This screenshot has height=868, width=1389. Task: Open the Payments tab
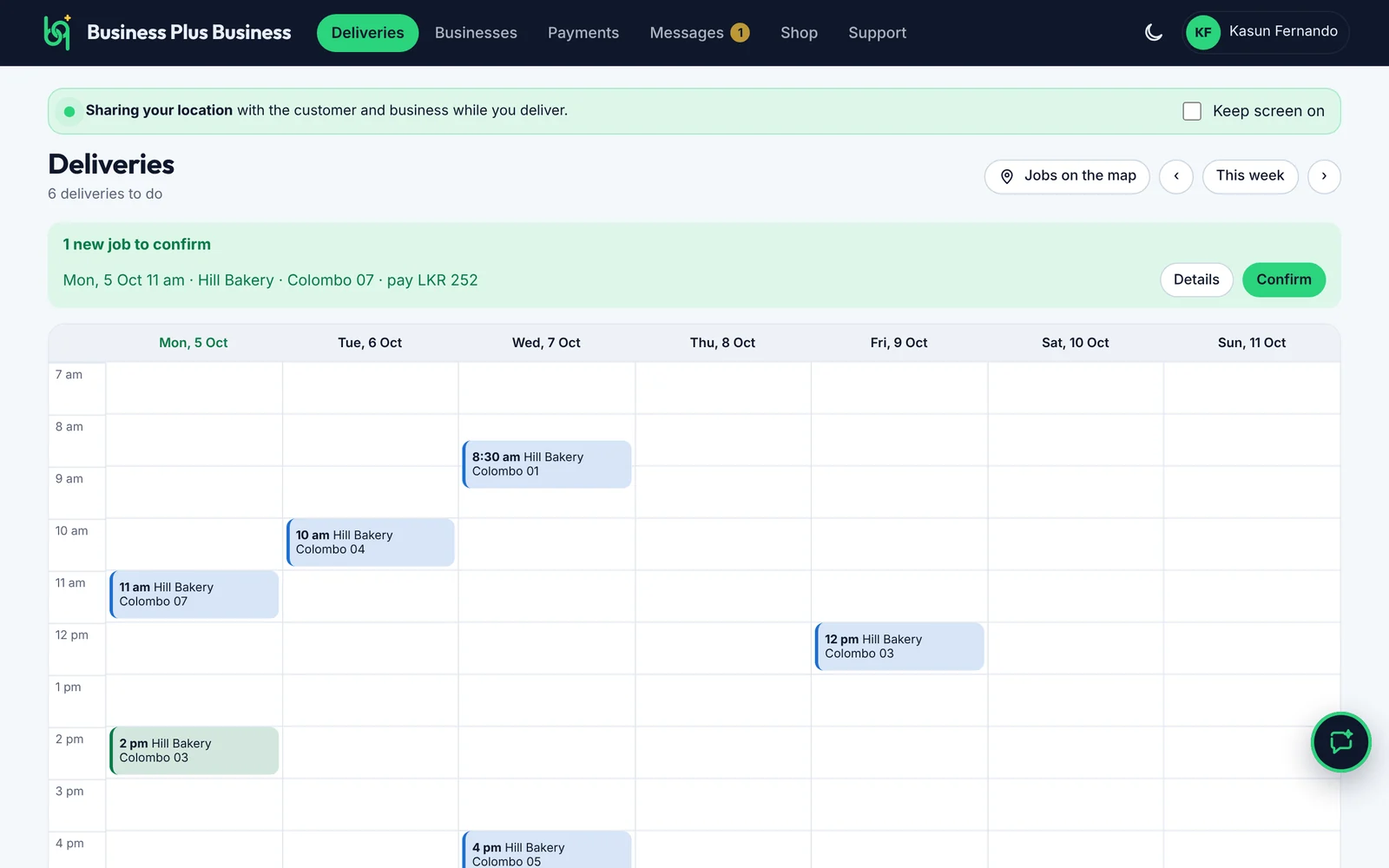pyautogui.click(x=583, y=33)
